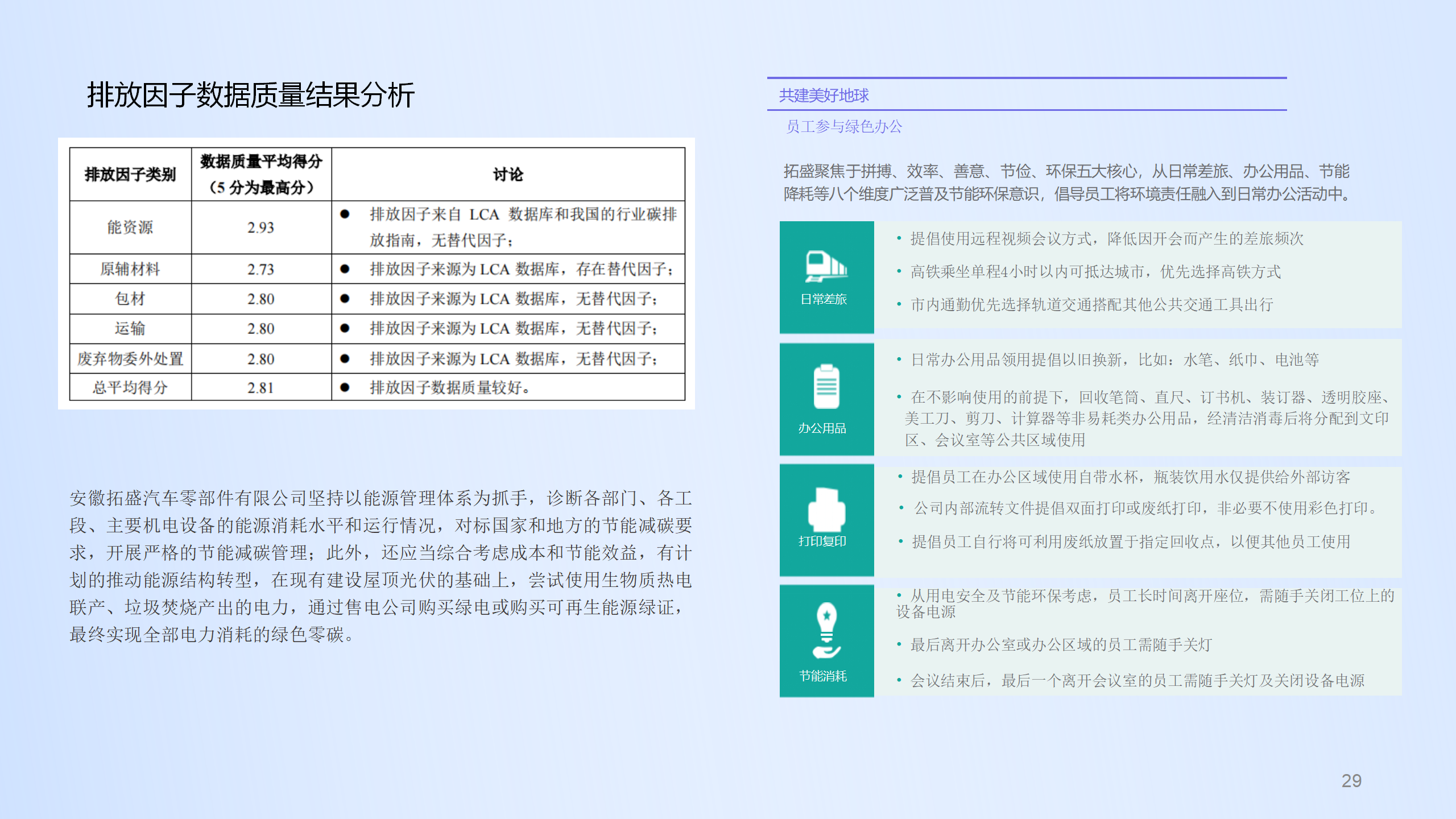Click the bullet 会议结束后，最后一个离开会议室
Image resolution: width=1456 pixels, height=819 pixels.
click(x=1137, y=680)
